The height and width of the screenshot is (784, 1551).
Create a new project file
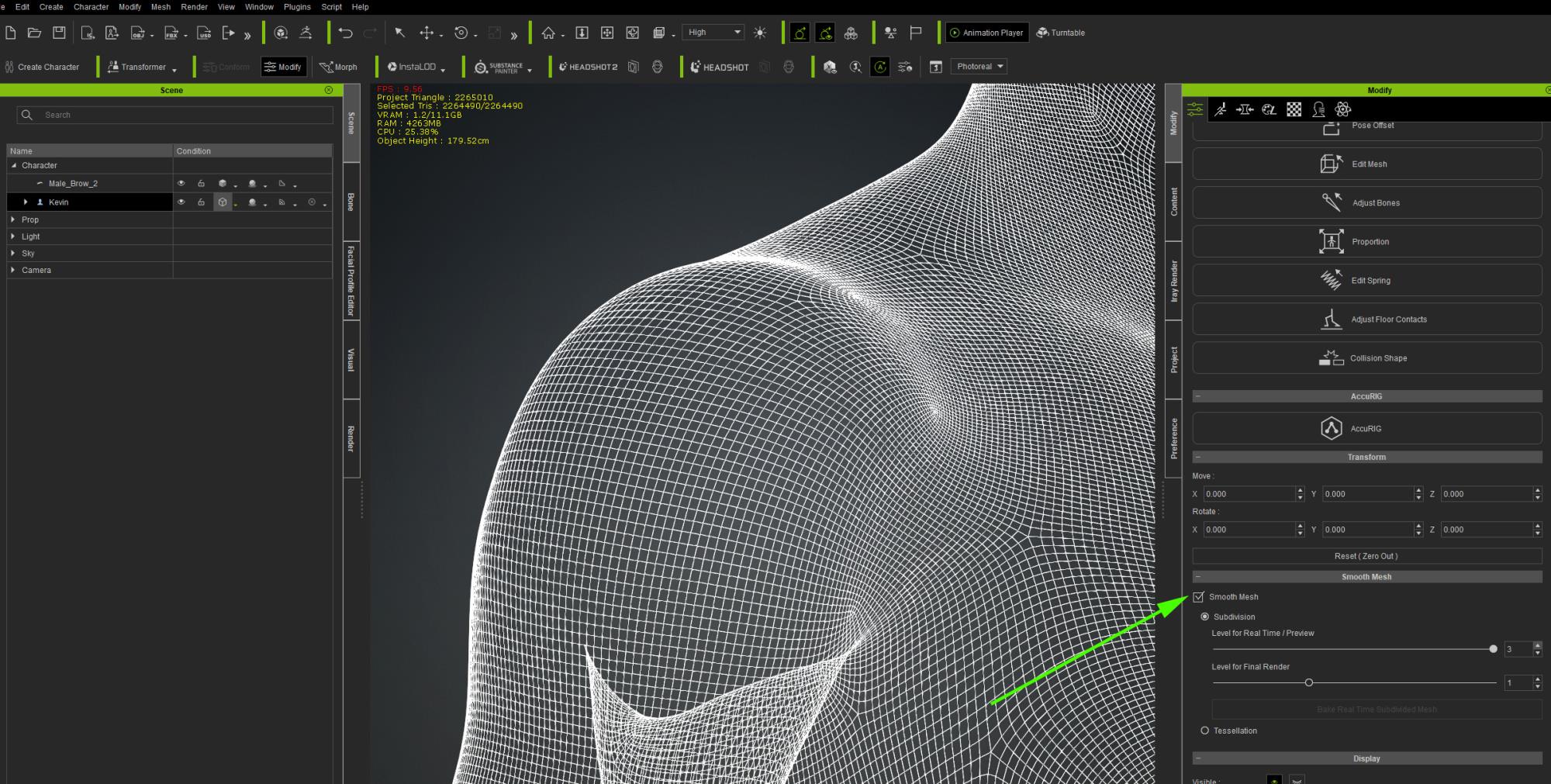pos(10,33)
